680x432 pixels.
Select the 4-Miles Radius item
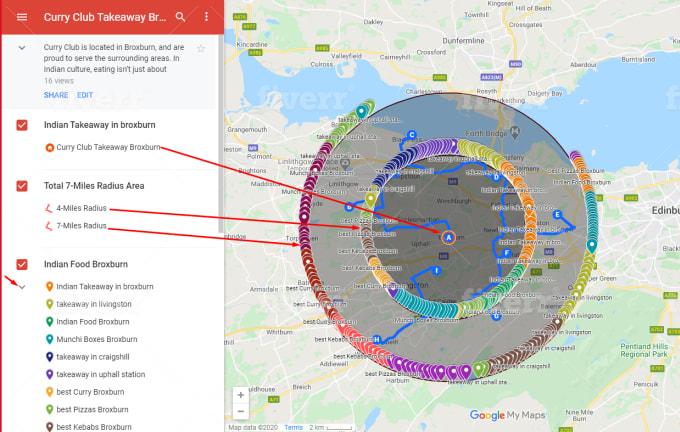(81, 208)
